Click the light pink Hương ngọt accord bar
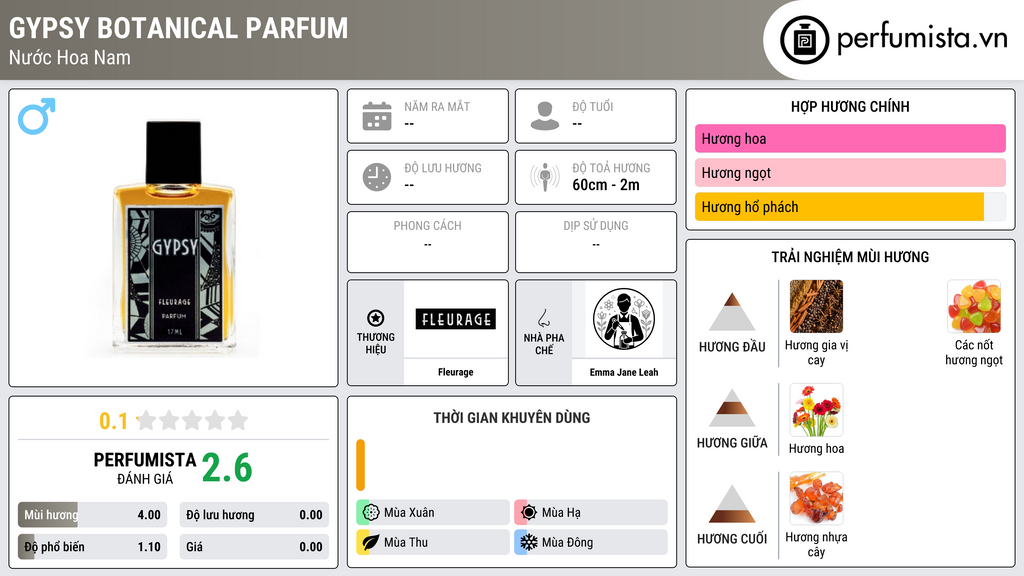The image size is (1024, 576). point(850,172)
